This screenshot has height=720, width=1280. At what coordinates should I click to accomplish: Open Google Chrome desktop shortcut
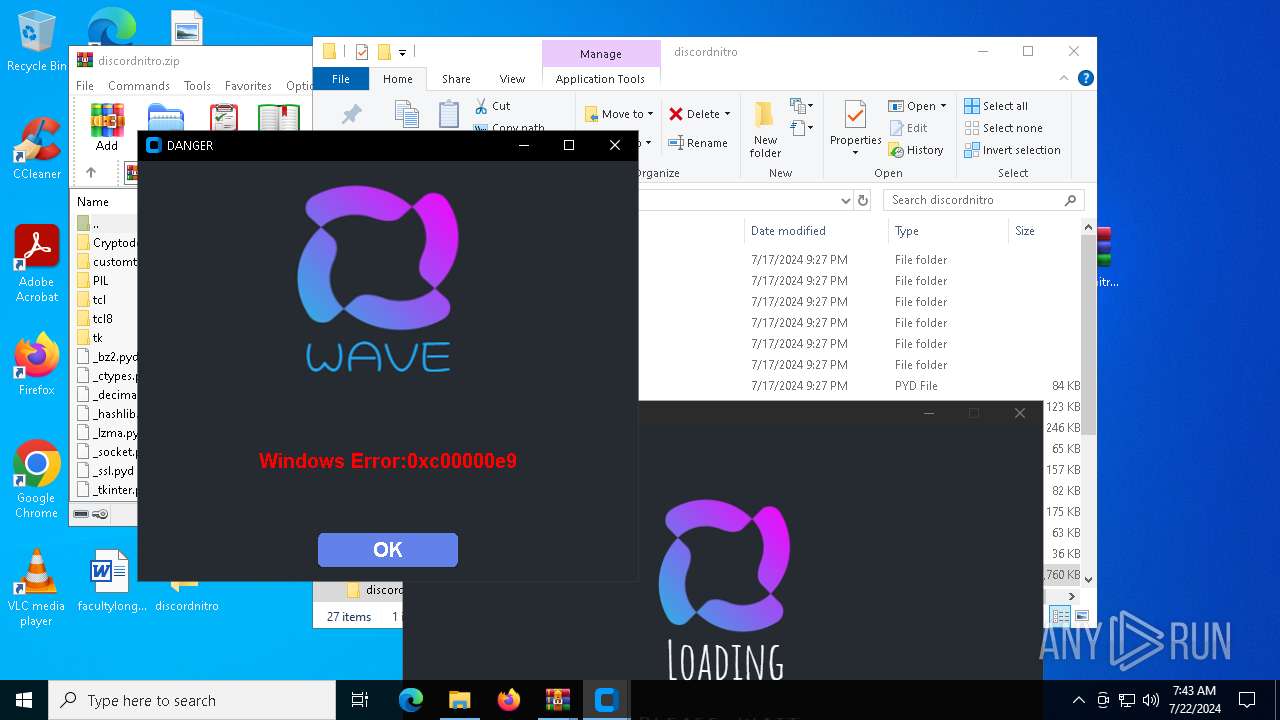coord(37,480)
